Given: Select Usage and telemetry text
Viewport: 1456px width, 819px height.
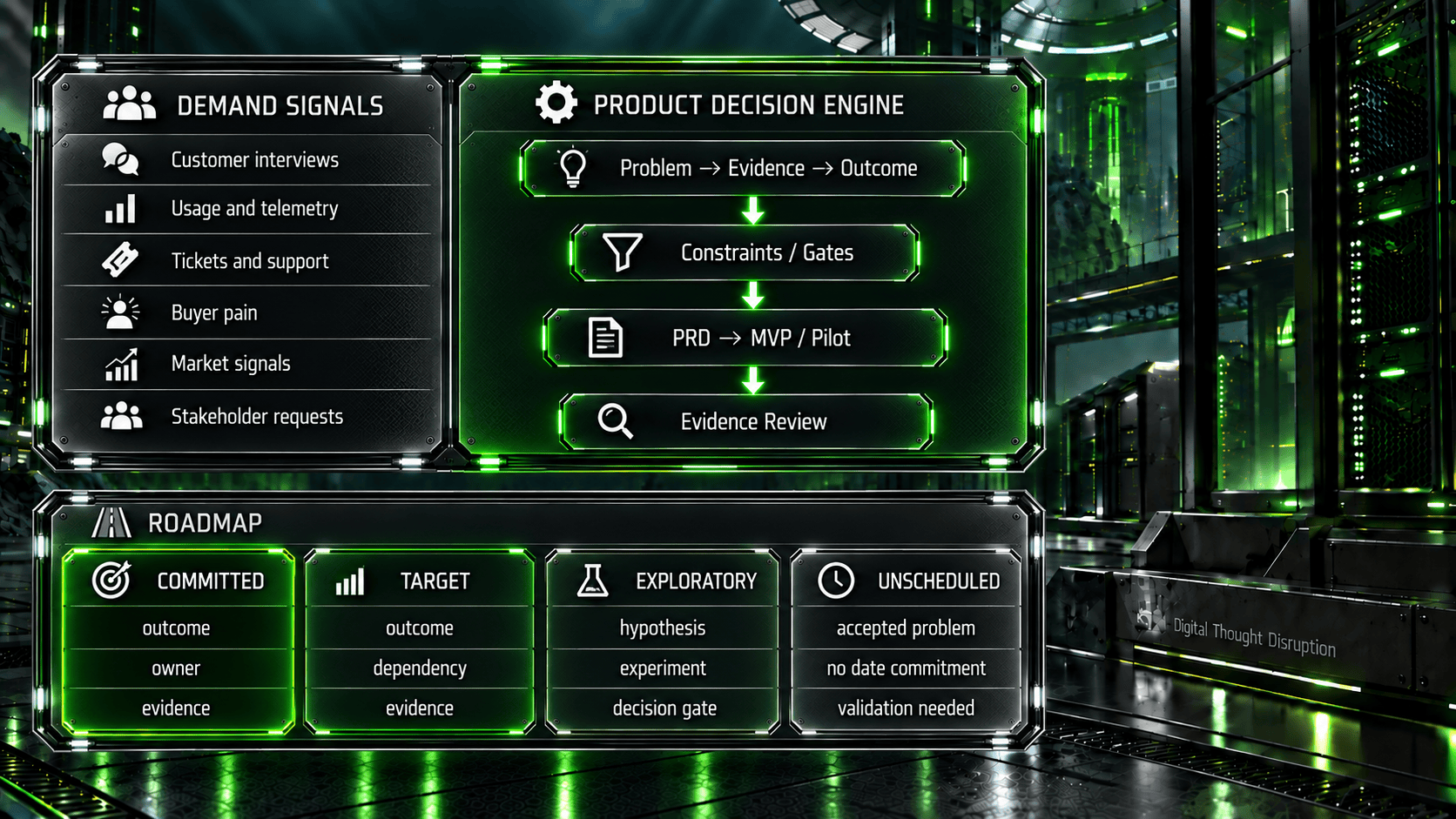Looking at the screenshot, I should [254, 209].
